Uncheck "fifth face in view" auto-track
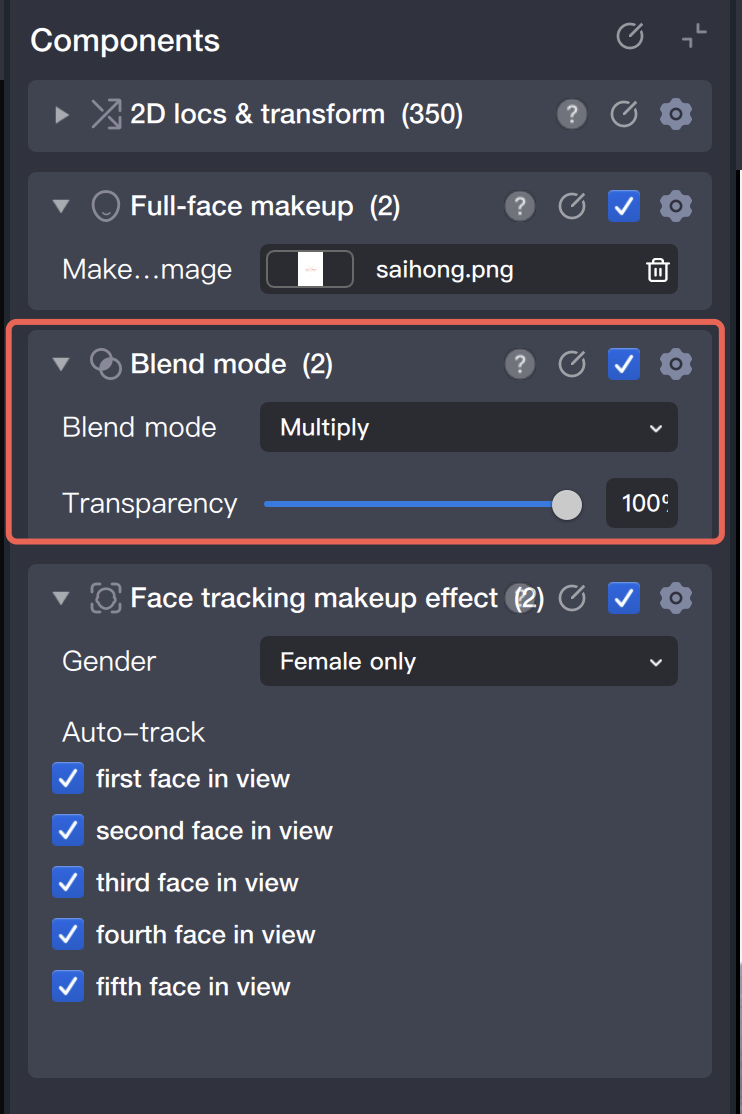 tap(68, 986)
